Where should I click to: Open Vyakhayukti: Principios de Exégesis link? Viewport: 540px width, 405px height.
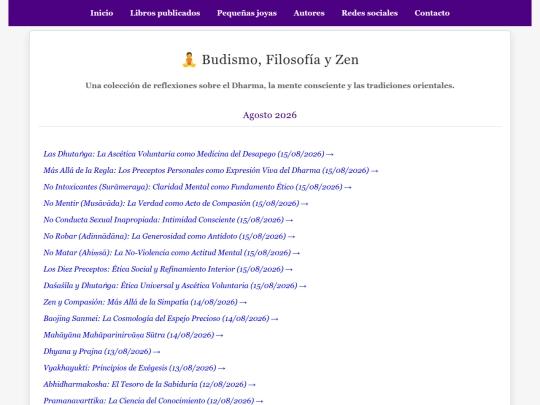[x=134, y=368]
